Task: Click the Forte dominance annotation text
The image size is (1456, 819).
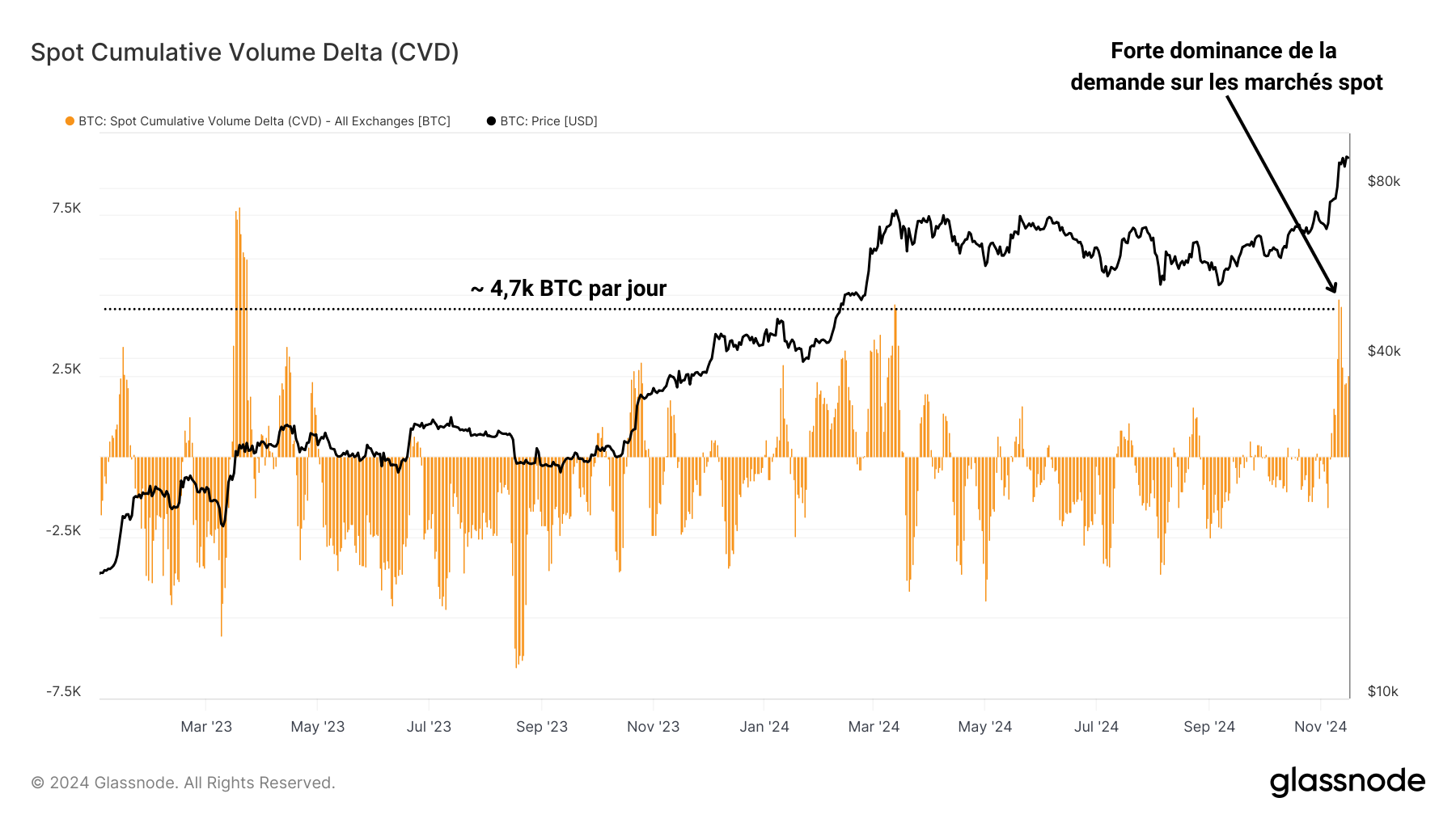Action: (1225, 66)
